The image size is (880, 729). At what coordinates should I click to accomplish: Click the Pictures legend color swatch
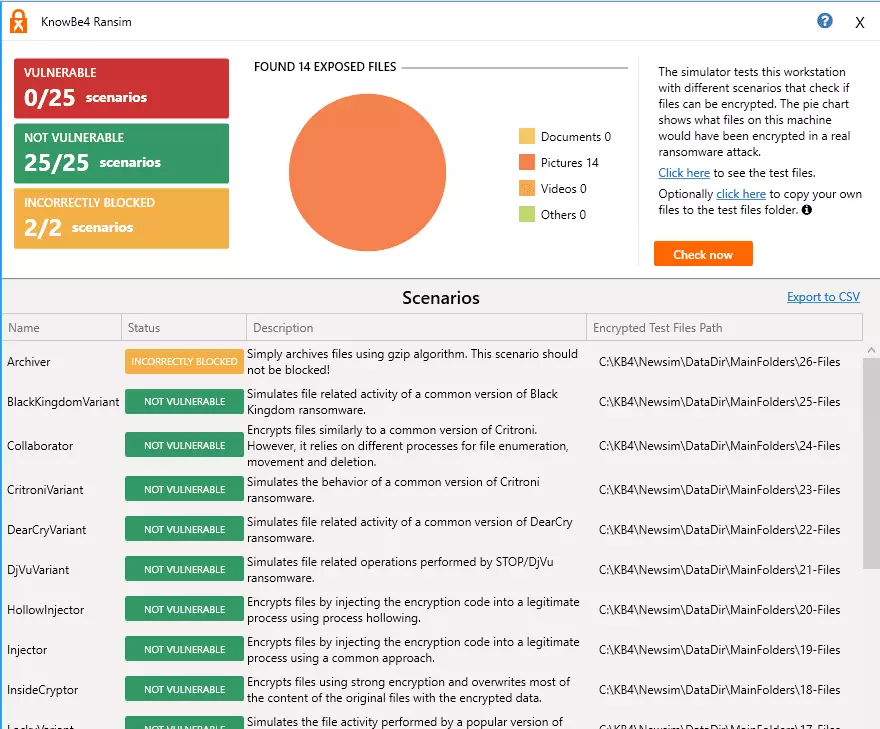tap(527, 163)
